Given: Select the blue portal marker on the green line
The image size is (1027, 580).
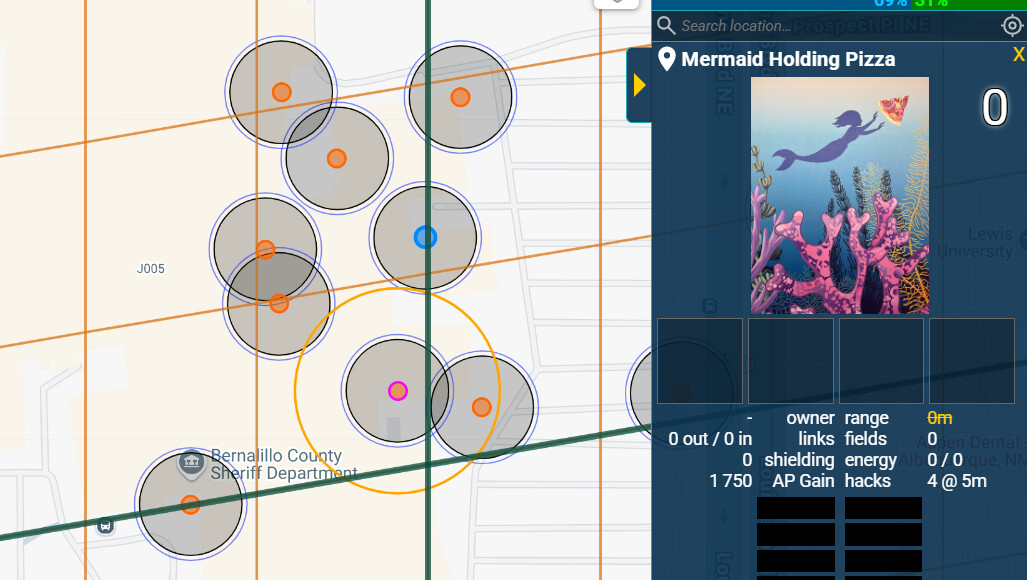Looking at the screenshot, I should 425,237.
